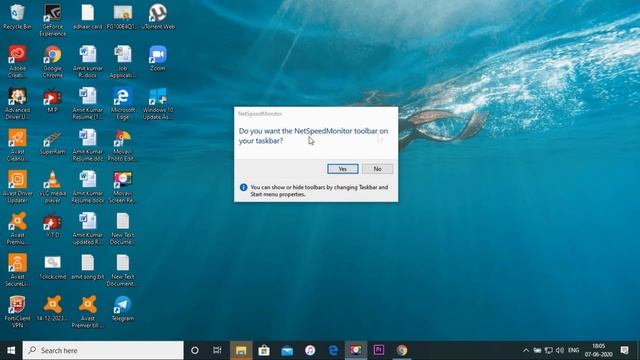640x360 pixels.
Task: Click No in the NetSpeedMonitor dialog
Action: pos(377,169)
